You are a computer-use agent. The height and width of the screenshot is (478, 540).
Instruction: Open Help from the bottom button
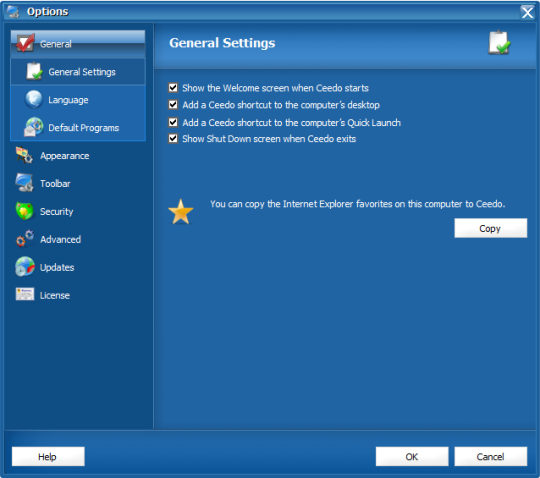click(x=48, y=457)
